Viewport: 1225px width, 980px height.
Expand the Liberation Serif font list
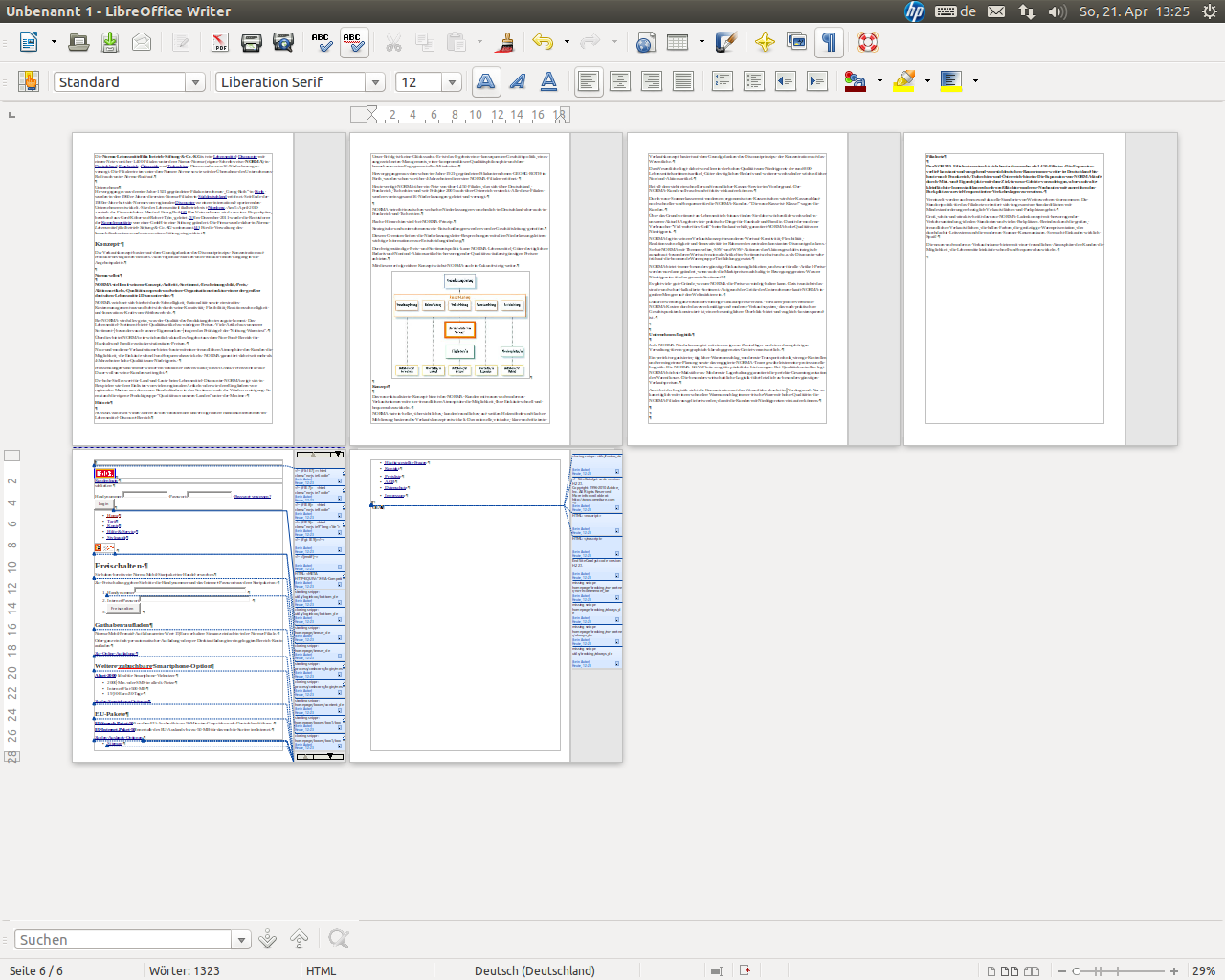pos(376,82)
